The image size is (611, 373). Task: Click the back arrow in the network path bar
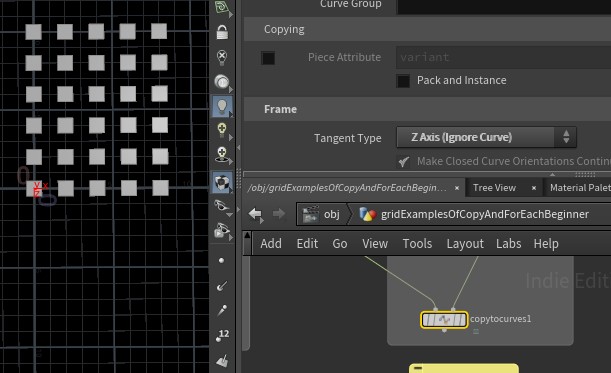coord(255,214)
